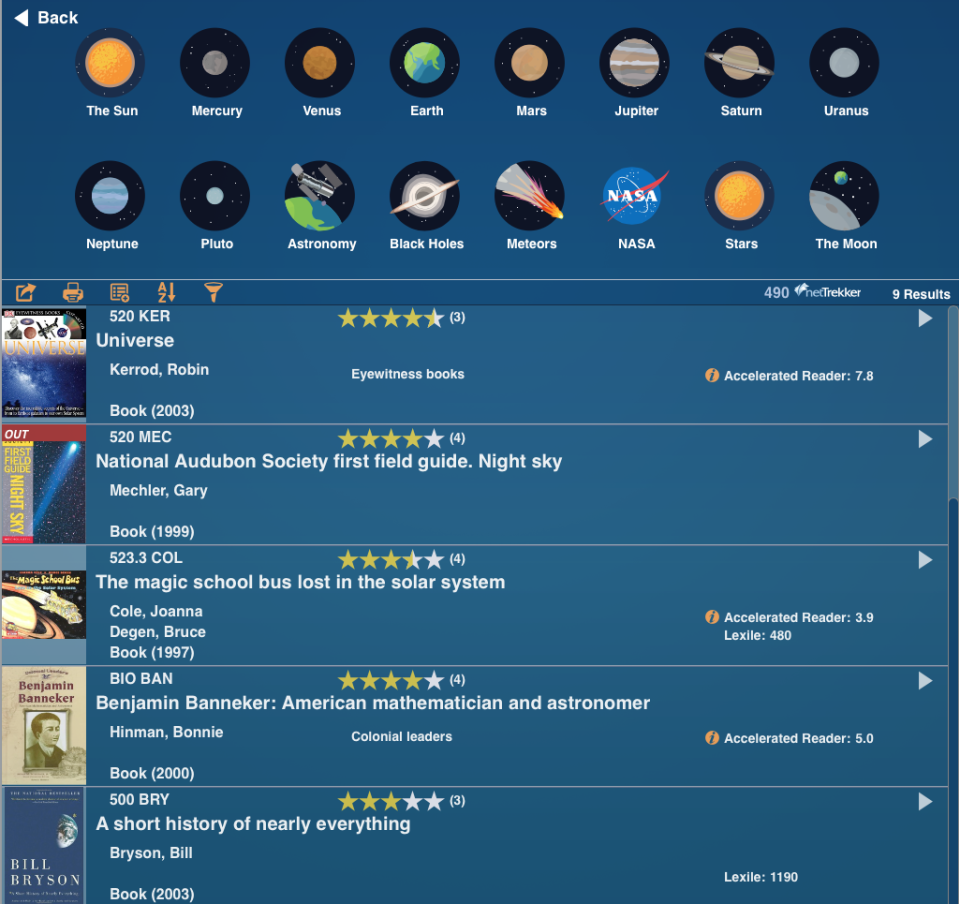This screenshot has width=960, height=904.
Task: Open Night Sky field guide cover
Action: click(x=43, y=484)
